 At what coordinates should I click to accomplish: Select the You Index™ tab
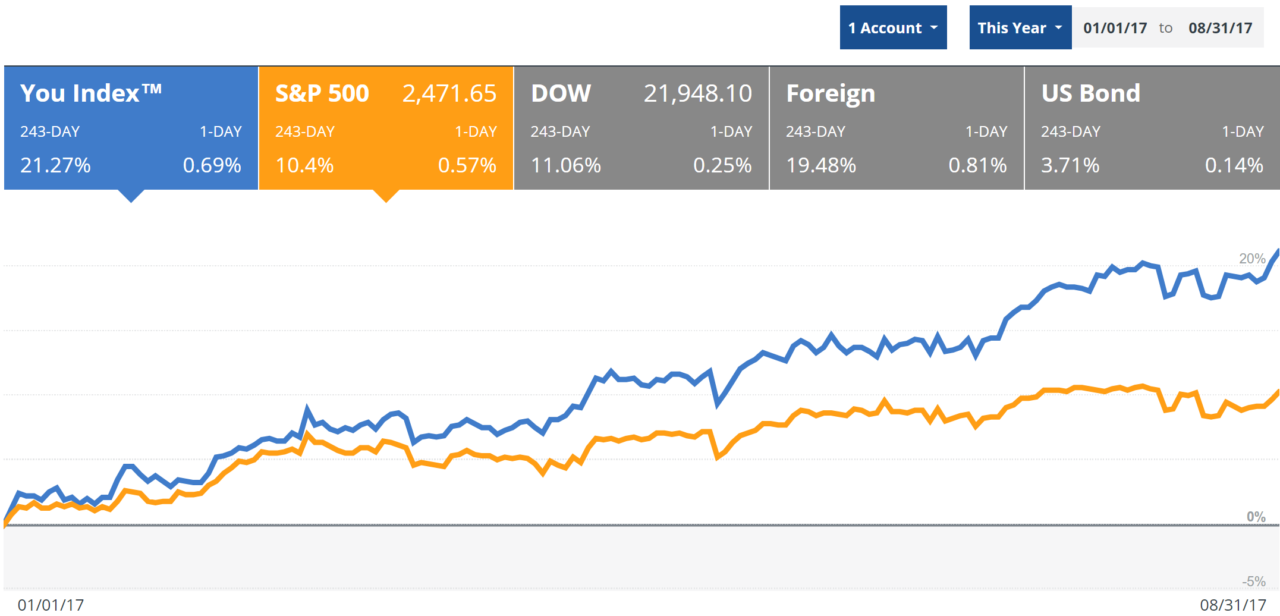click(131, 128)
